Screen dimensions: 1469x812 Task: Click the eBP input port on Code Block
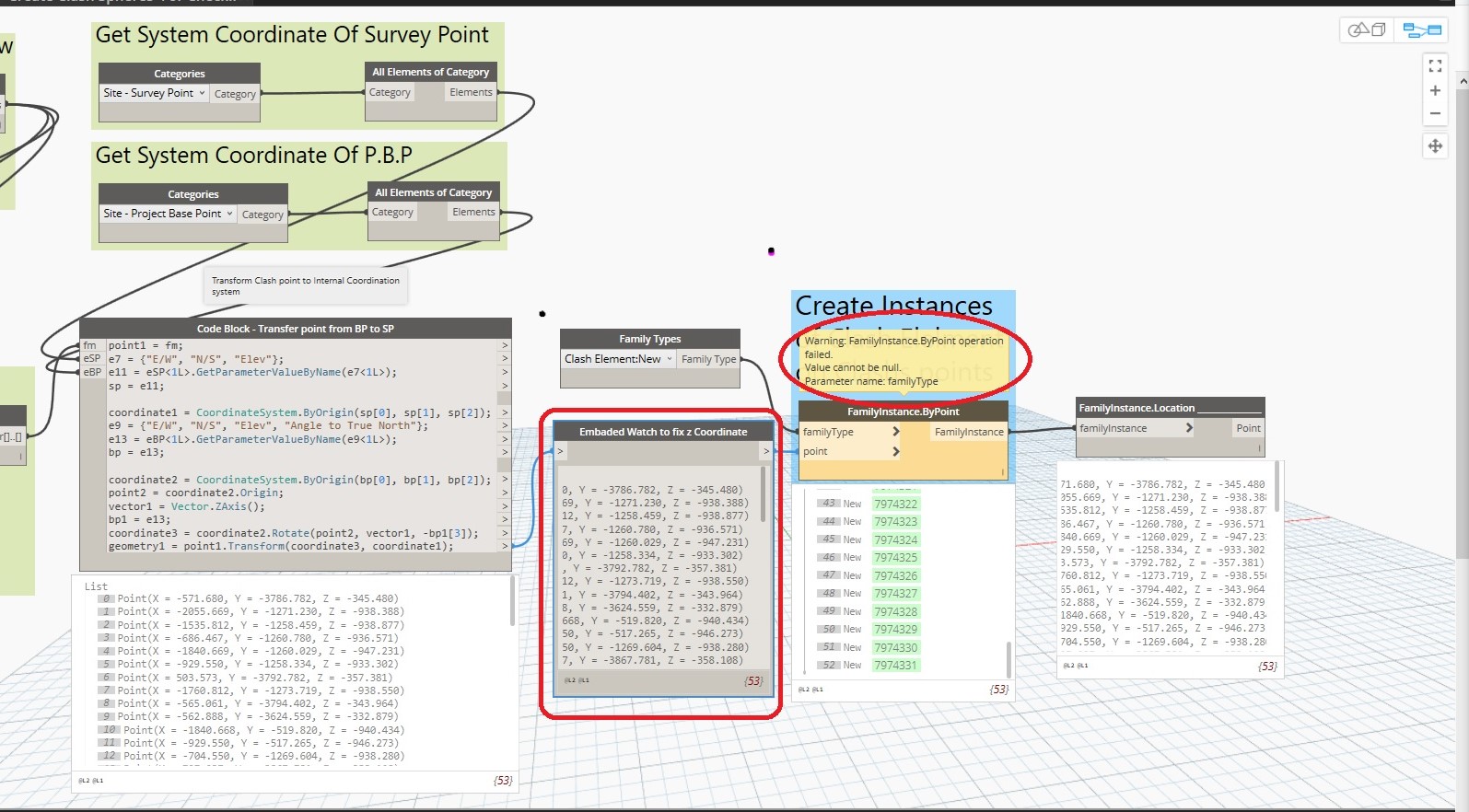(92, 372)
